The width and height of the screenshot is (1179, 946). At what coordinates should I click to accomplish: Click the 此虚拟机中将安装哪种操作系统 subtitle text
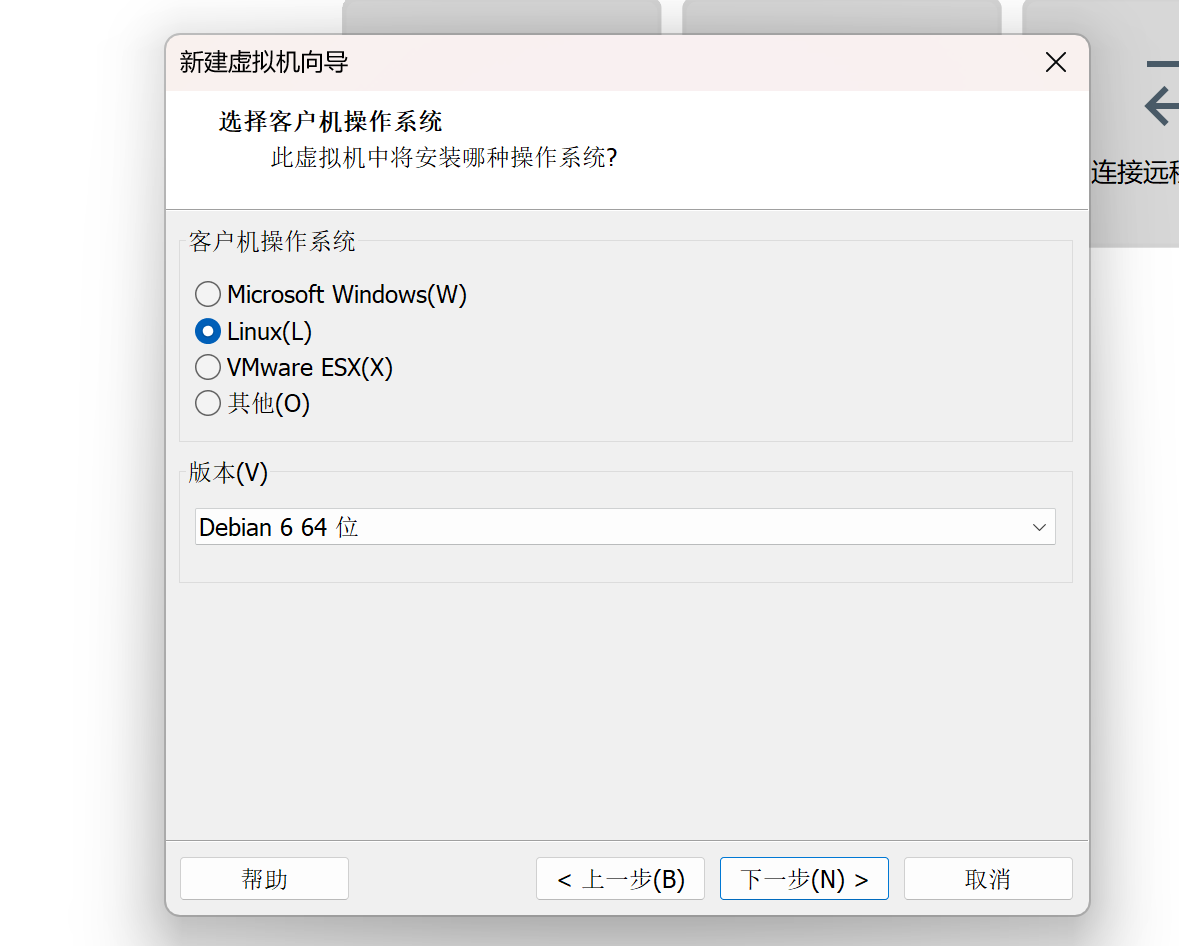(x=444, y=157)
